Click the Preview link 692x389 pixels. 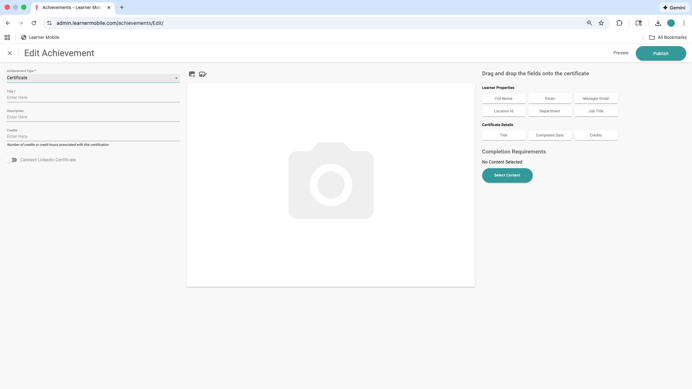coord(621,53)
